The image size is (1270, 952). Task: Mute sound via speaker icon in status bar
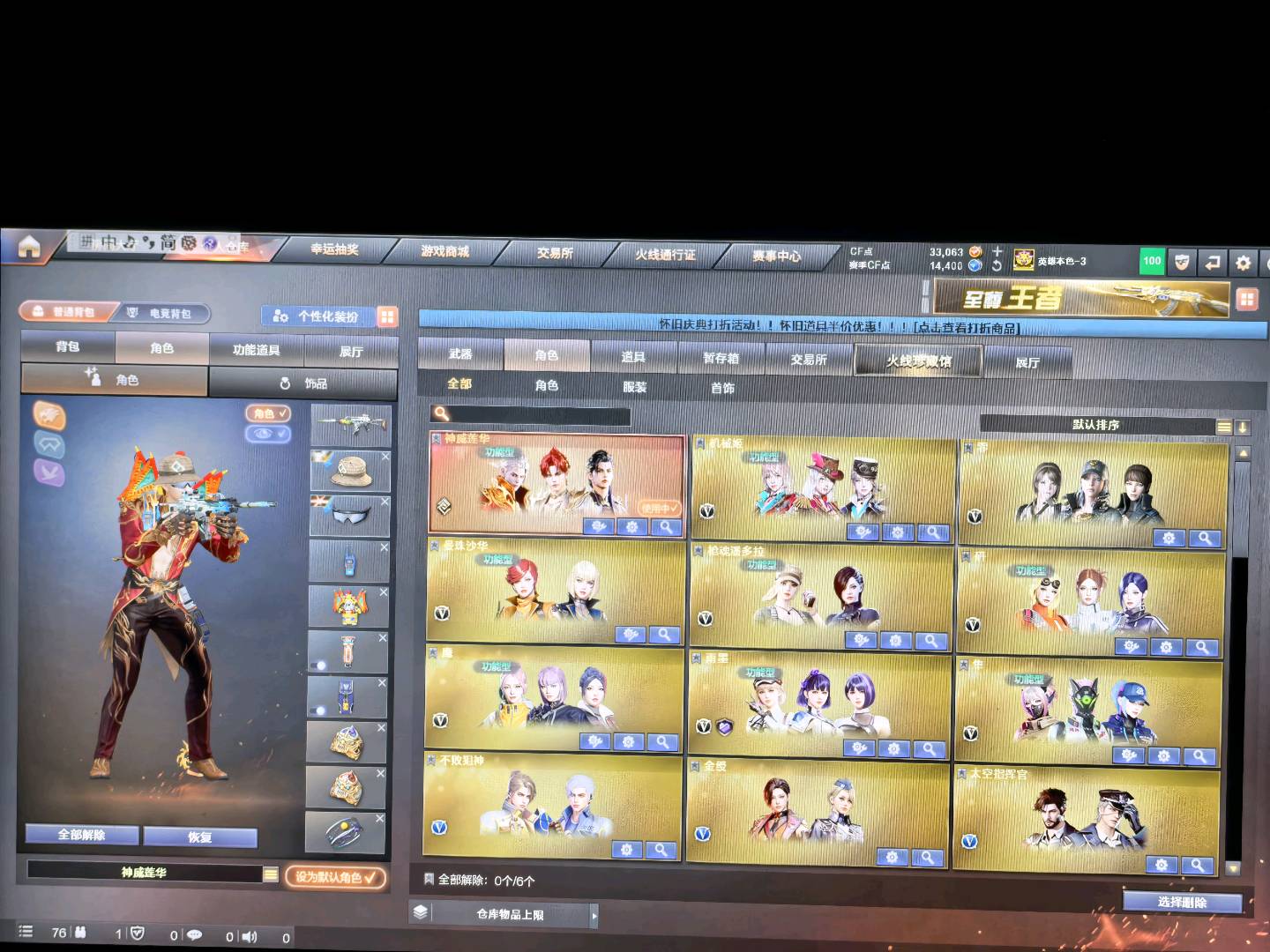tap(250, 936)
